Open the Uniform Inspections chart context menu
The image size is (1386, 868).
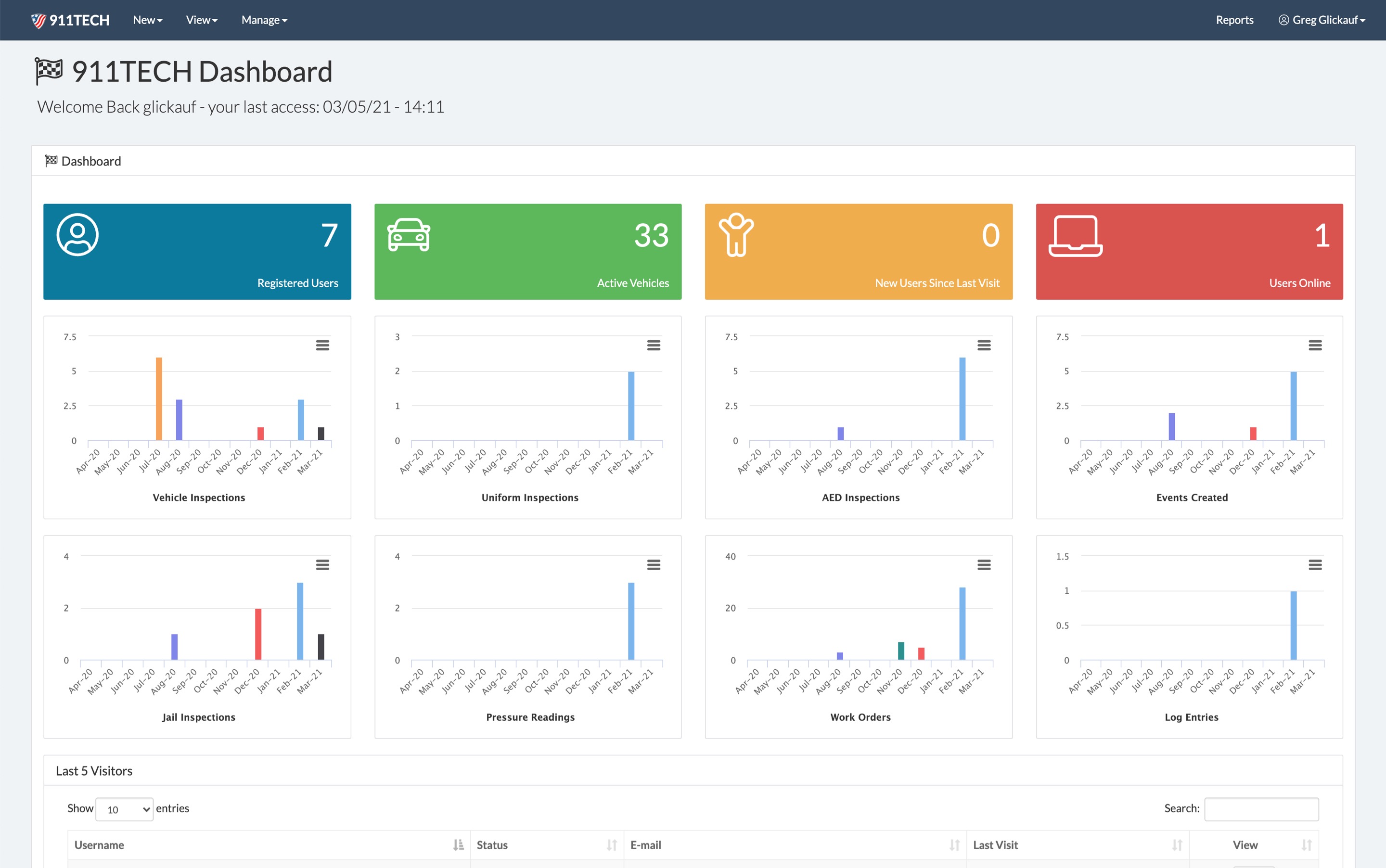click(654, 345)
